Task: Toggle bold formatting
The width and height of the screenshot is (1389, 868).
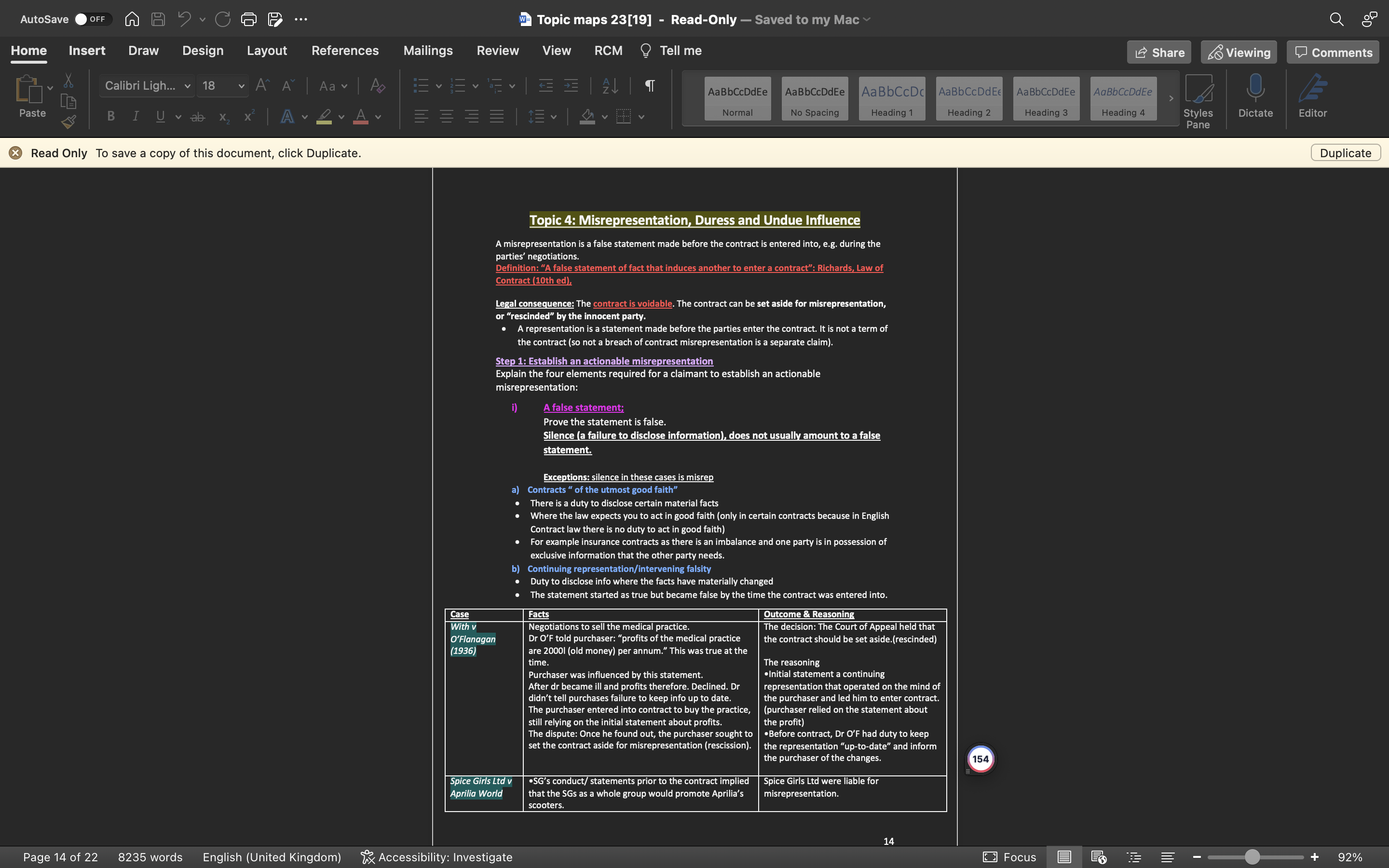Action: click(111, 116)
